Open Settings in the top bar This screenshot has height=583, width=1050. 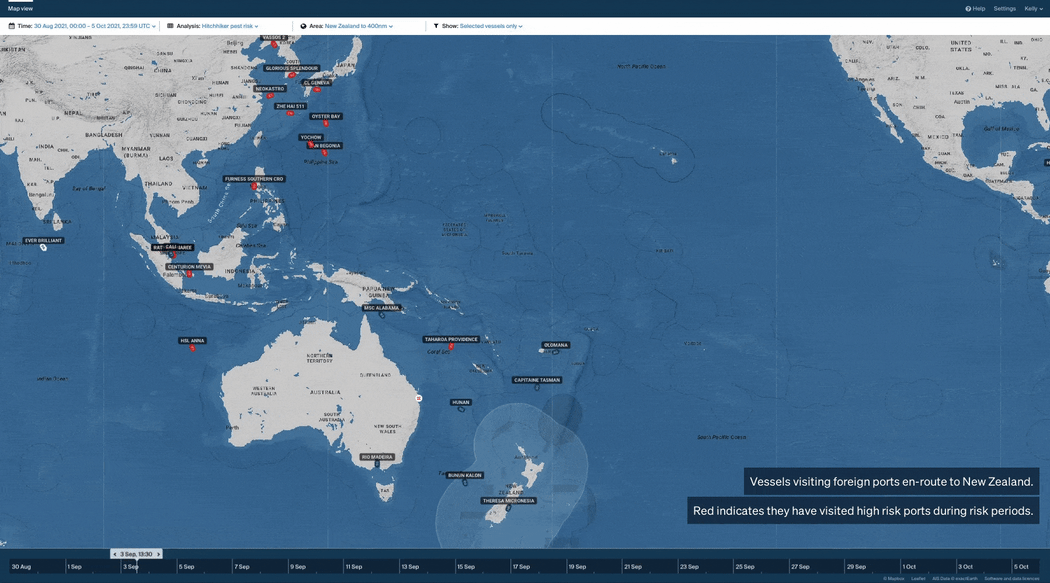pos(1004,9)
